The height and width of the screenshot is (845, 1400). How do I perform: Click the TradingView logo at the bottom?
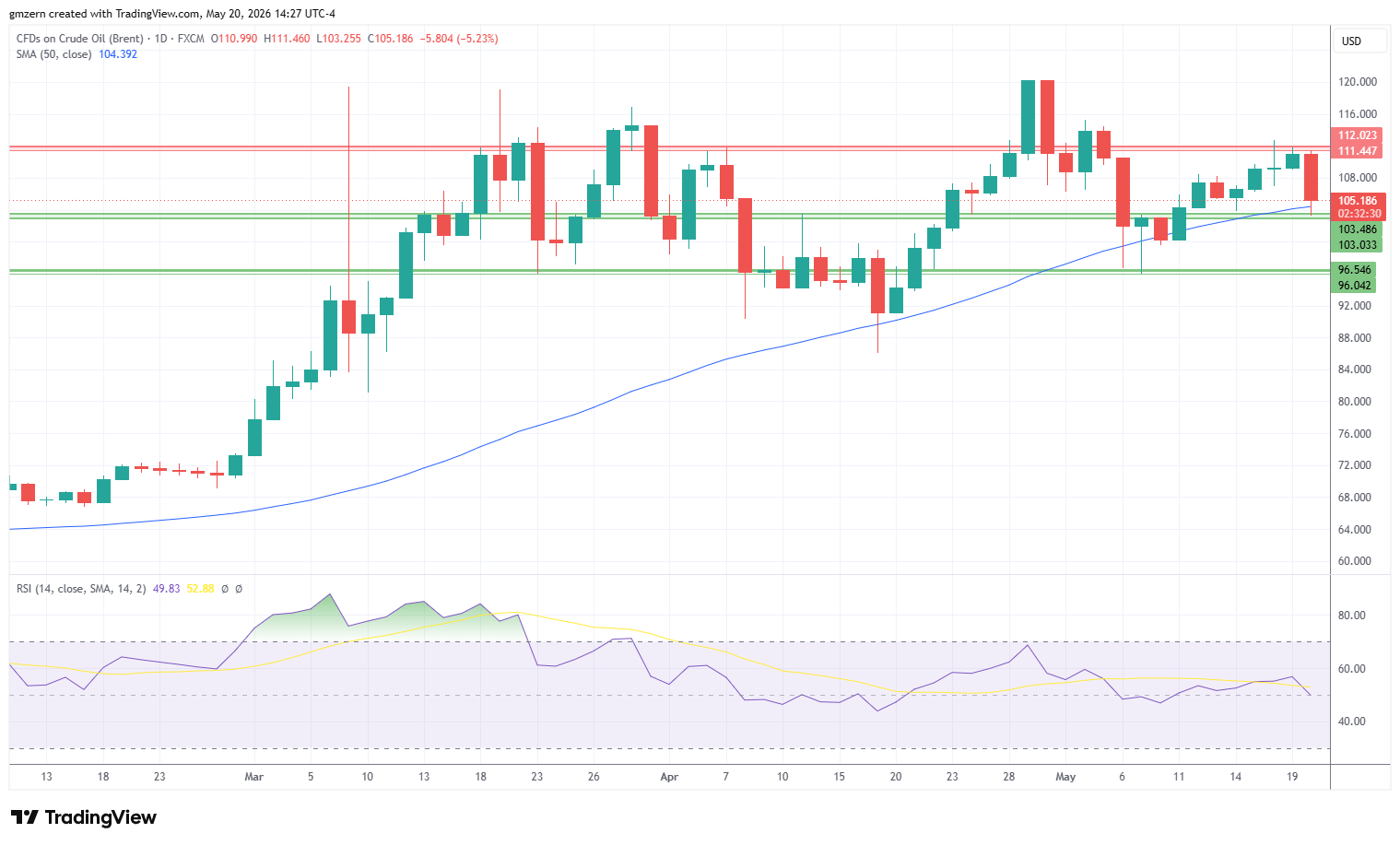coord(84,817)
